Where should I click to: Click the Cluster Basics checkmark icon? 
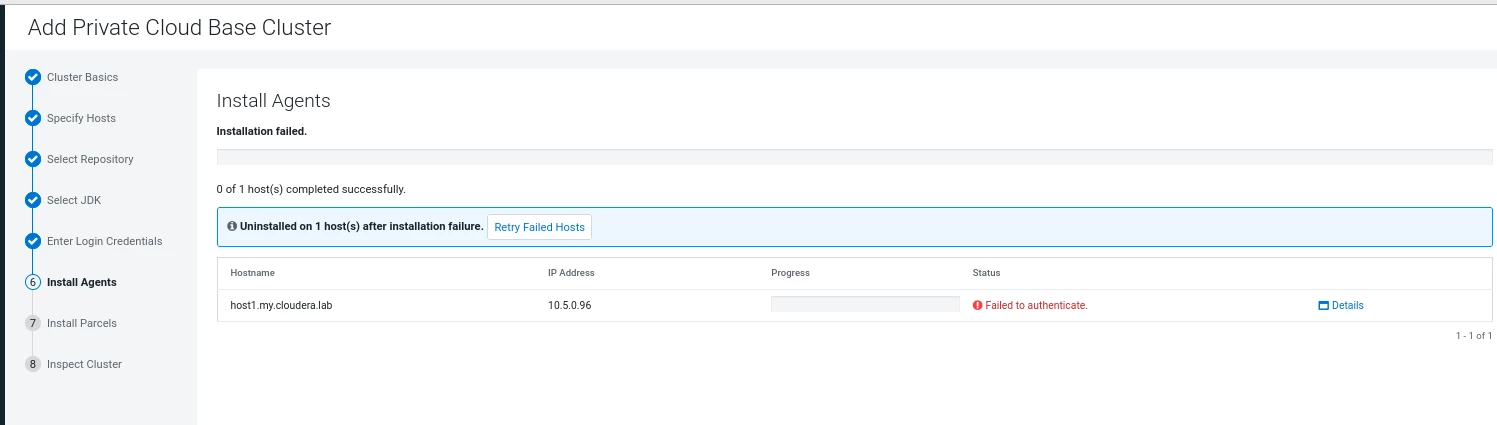click(x=32, y=77)
